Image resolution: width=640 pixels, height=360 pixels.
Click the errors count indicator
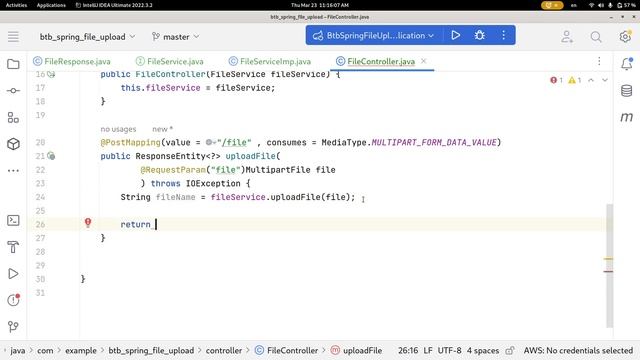[x=556, y=80]
